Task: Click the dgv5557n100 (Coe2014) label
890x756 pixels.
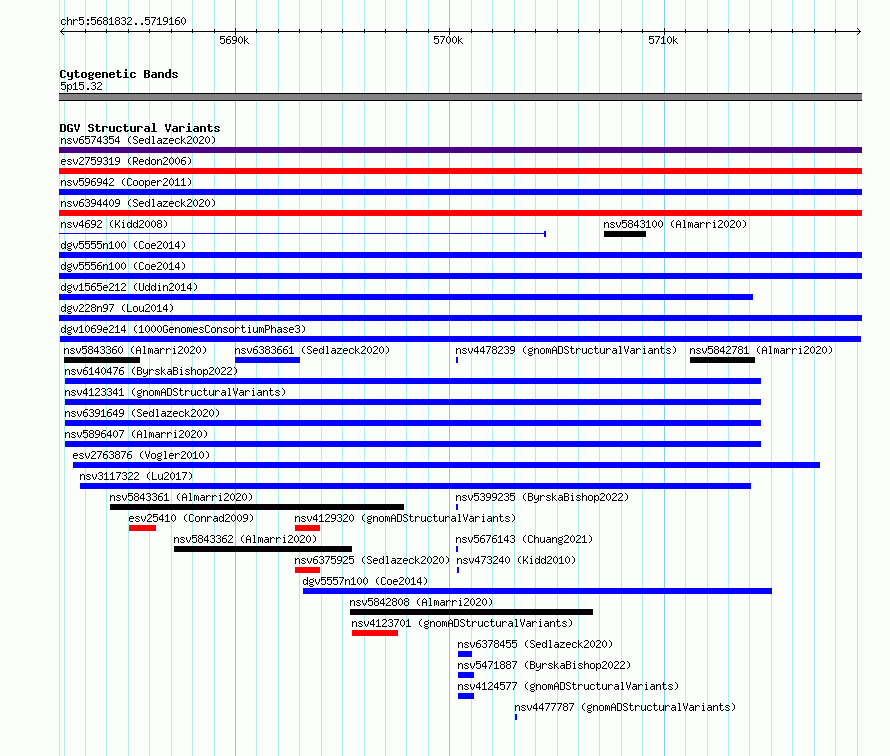Action: [366, 581]
